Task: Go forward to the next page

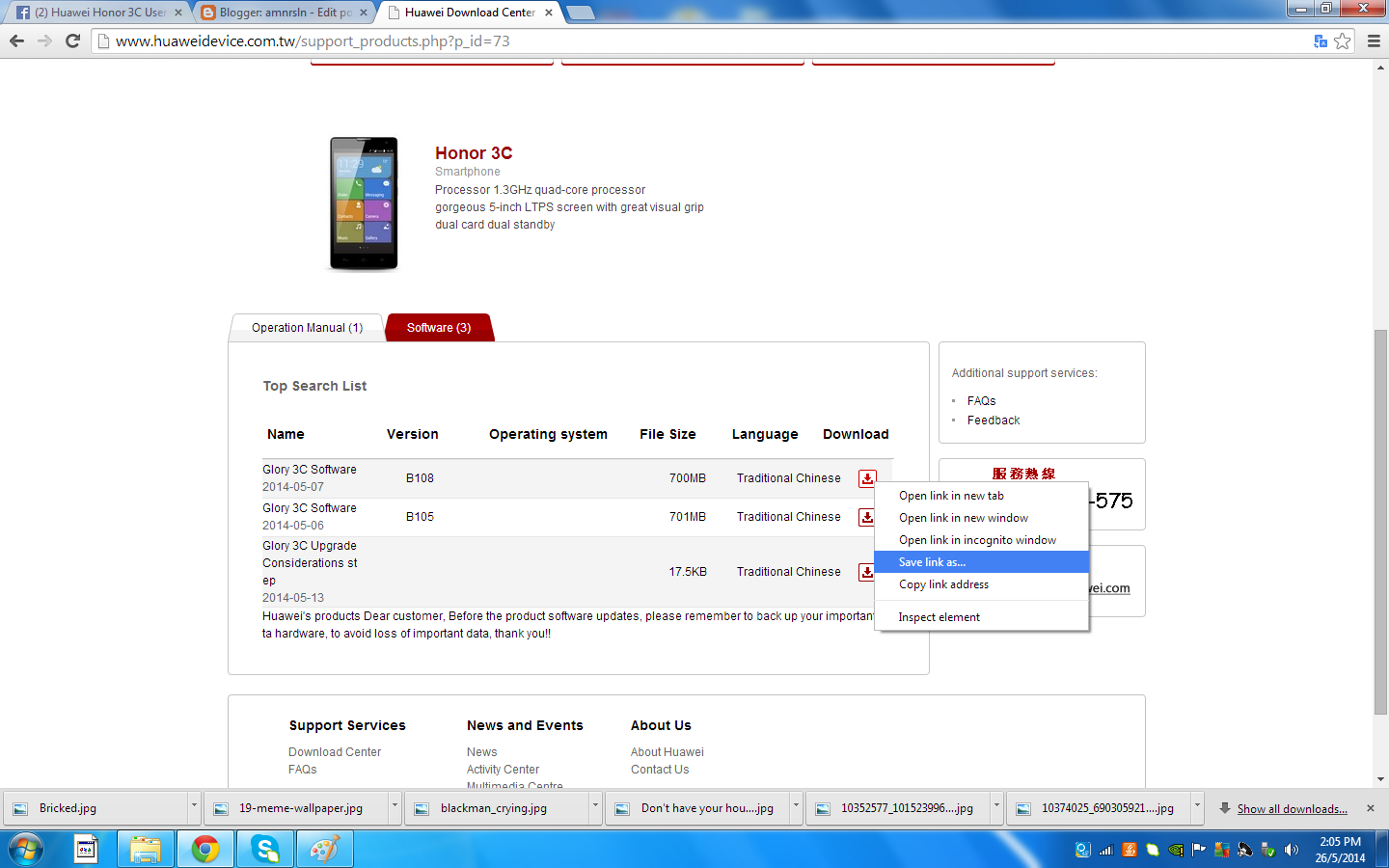Action: point(44,41)
